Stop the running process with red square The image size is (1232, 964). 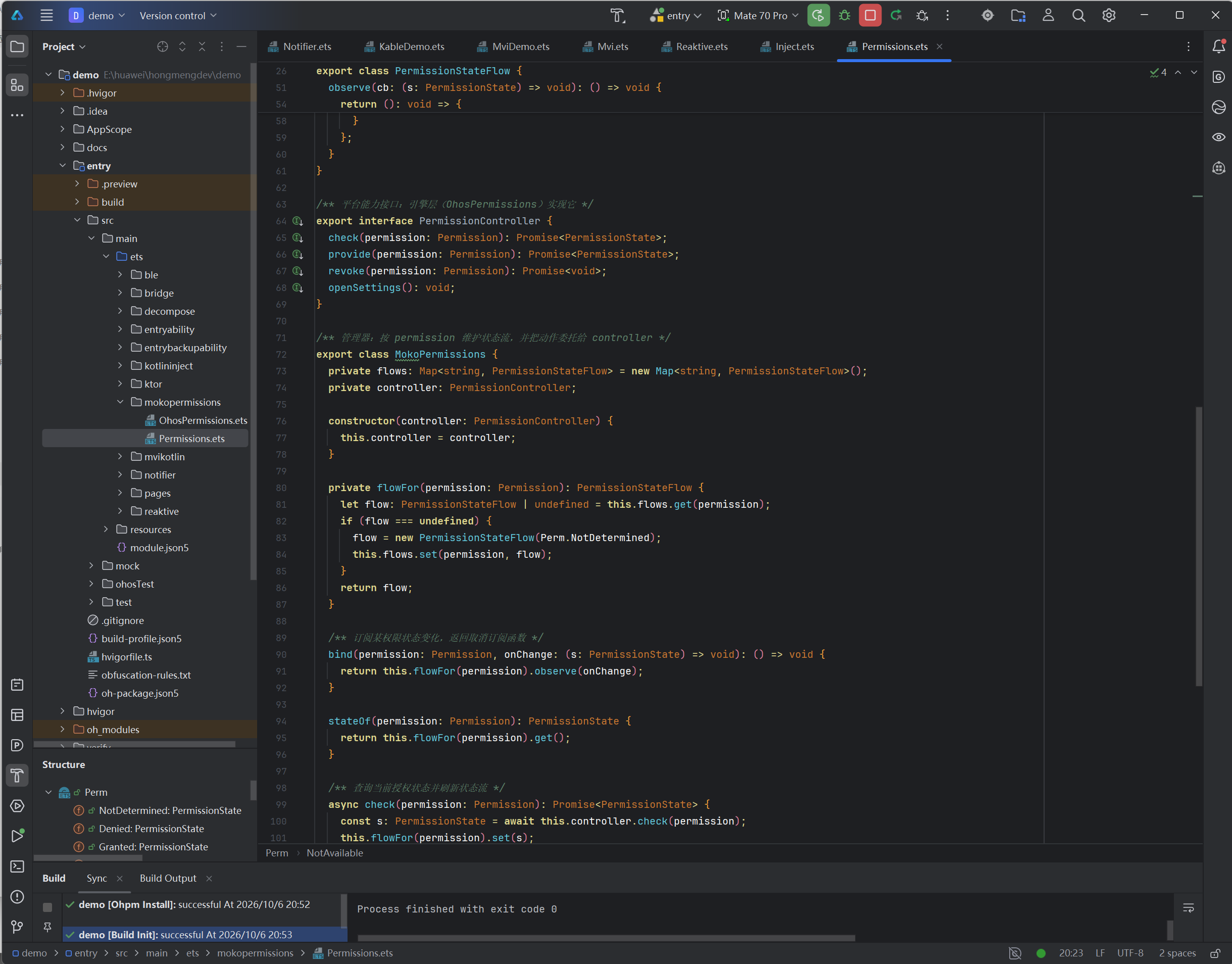point(870,15)
